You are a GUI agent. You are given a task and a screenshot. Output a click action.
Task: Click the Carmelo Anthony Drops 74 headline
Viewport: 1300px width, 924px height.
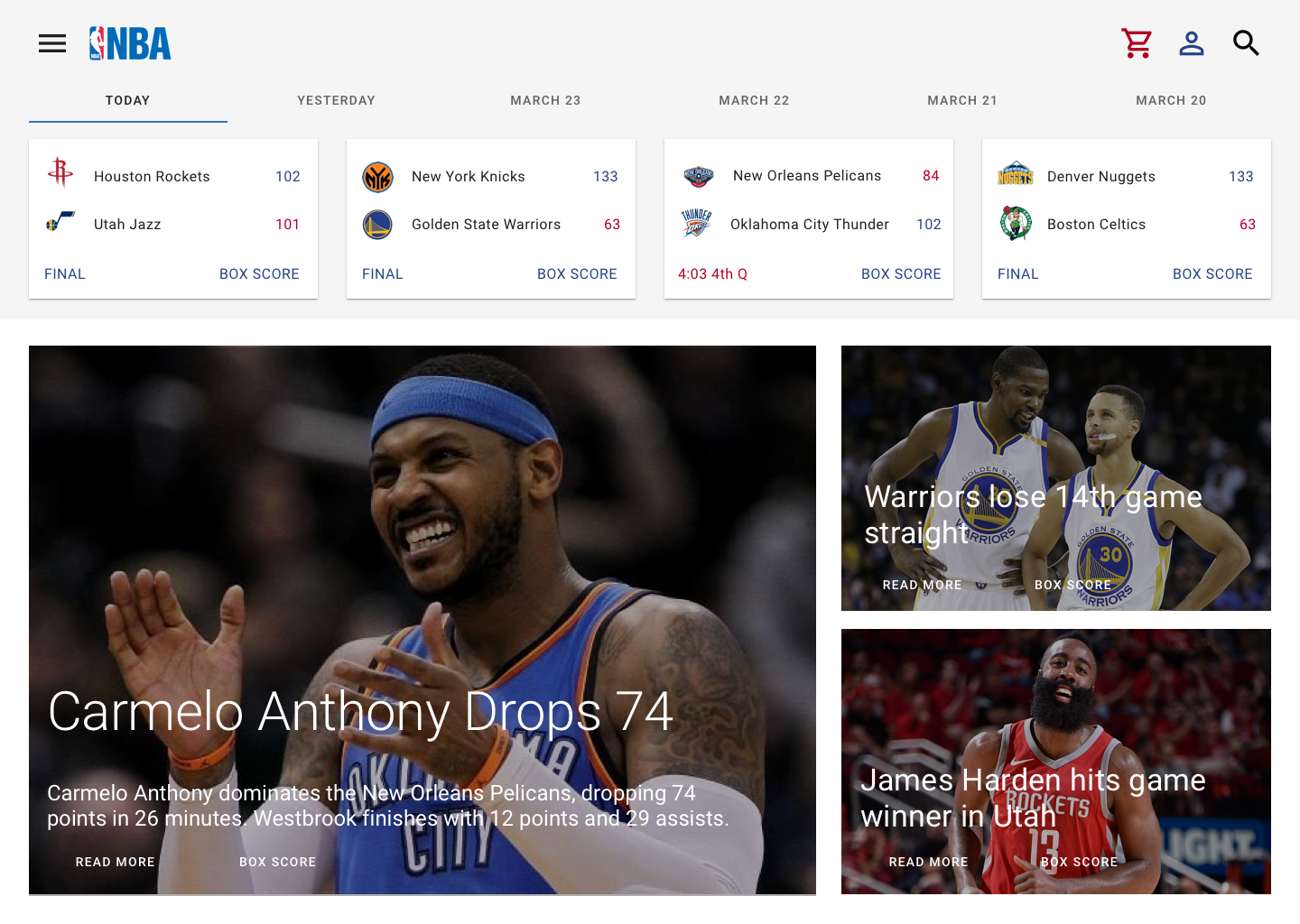point(361,712)
